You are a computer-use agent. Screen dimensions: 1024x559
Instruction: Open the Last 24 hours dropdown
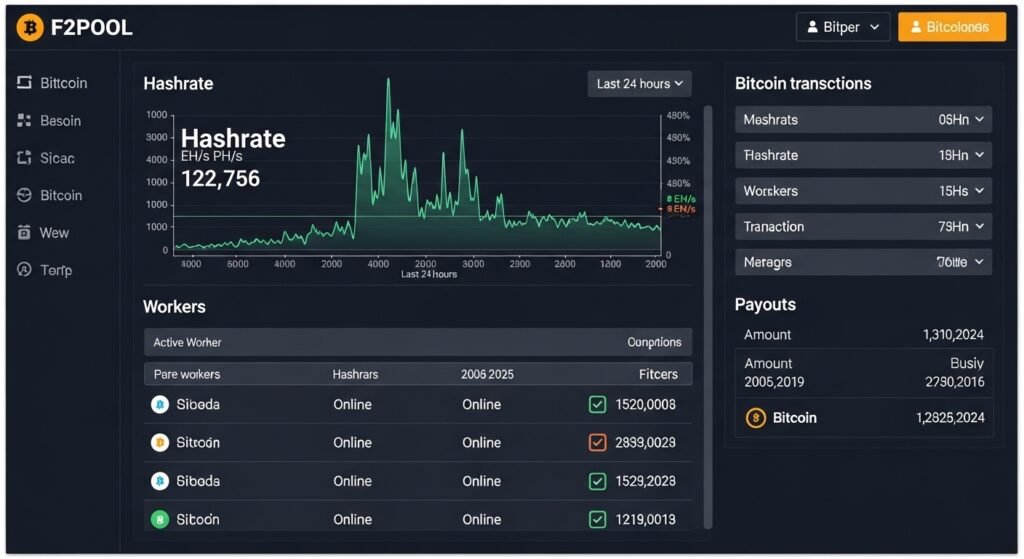point(639,84)
